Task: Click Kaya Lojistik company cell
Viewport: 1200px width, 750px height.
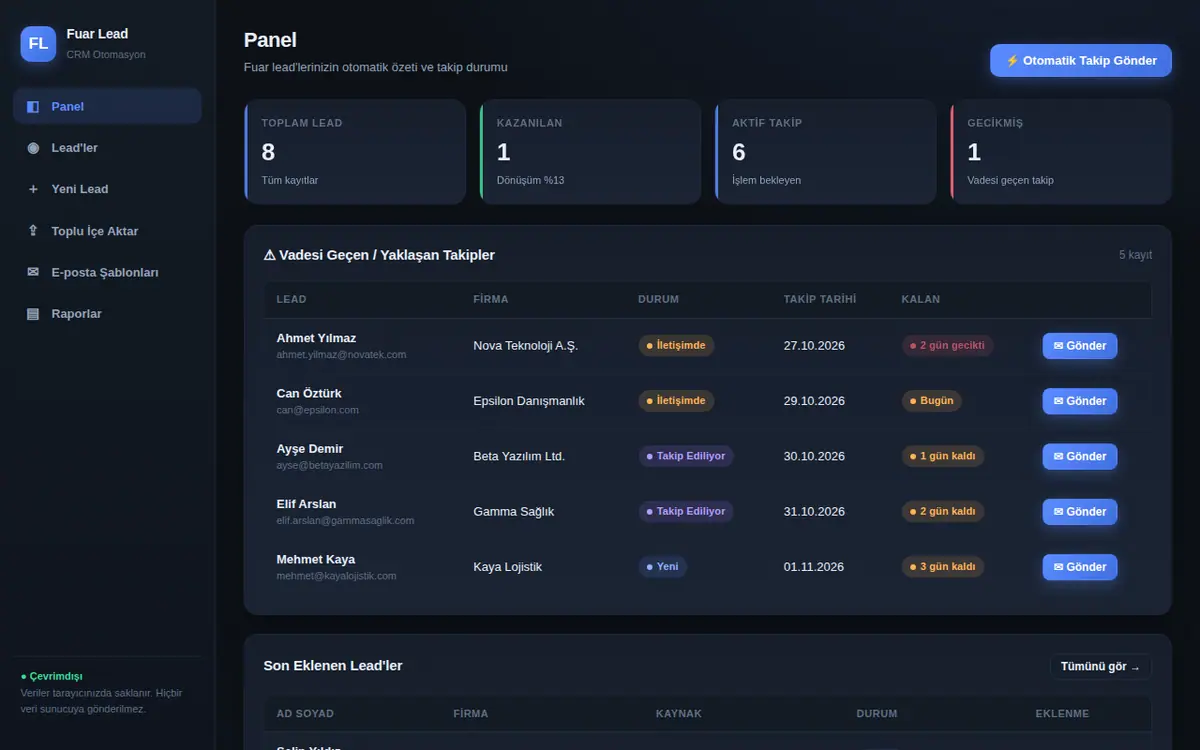Action: pos(508,567)
